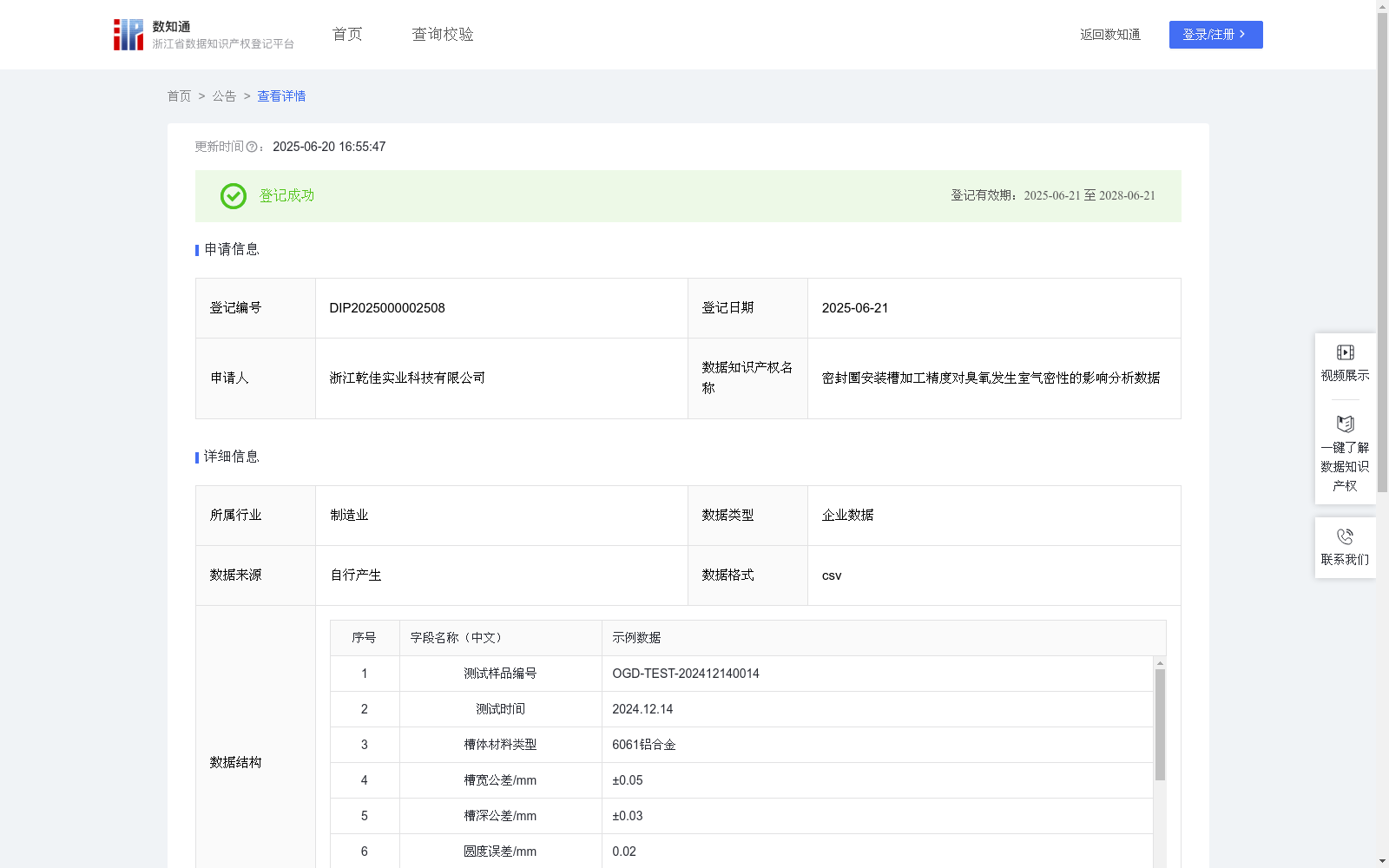Viewport: 1389px width, 868px height.
Task: Go to 首页 in the breadcrumb
Action: pyautogui.click(x=179, y=96)
